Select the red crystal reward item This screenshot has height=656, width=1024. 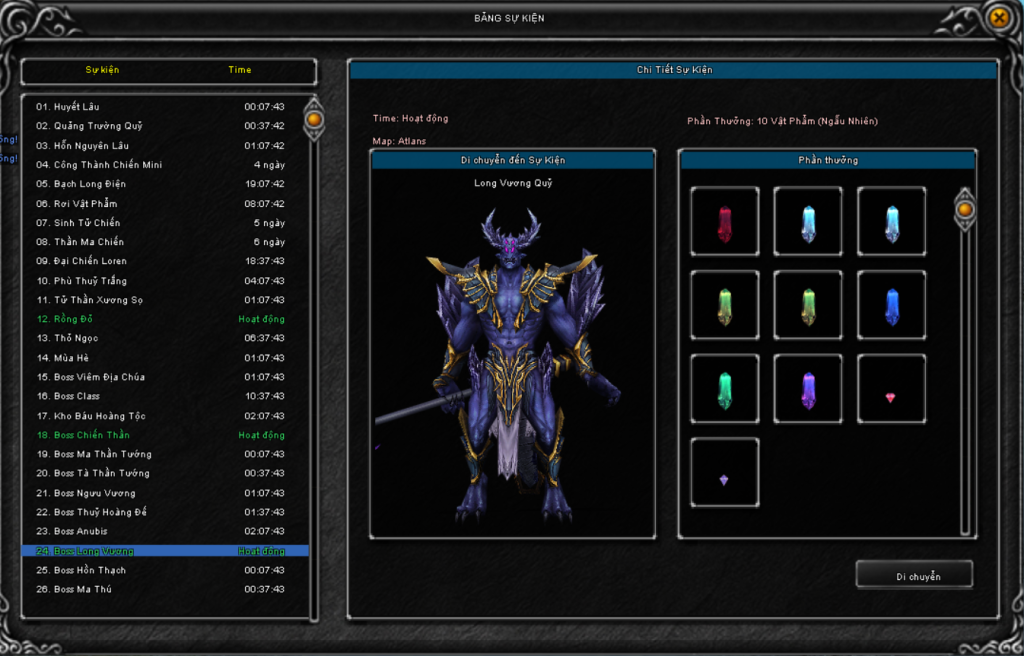[x=725, y=222]
